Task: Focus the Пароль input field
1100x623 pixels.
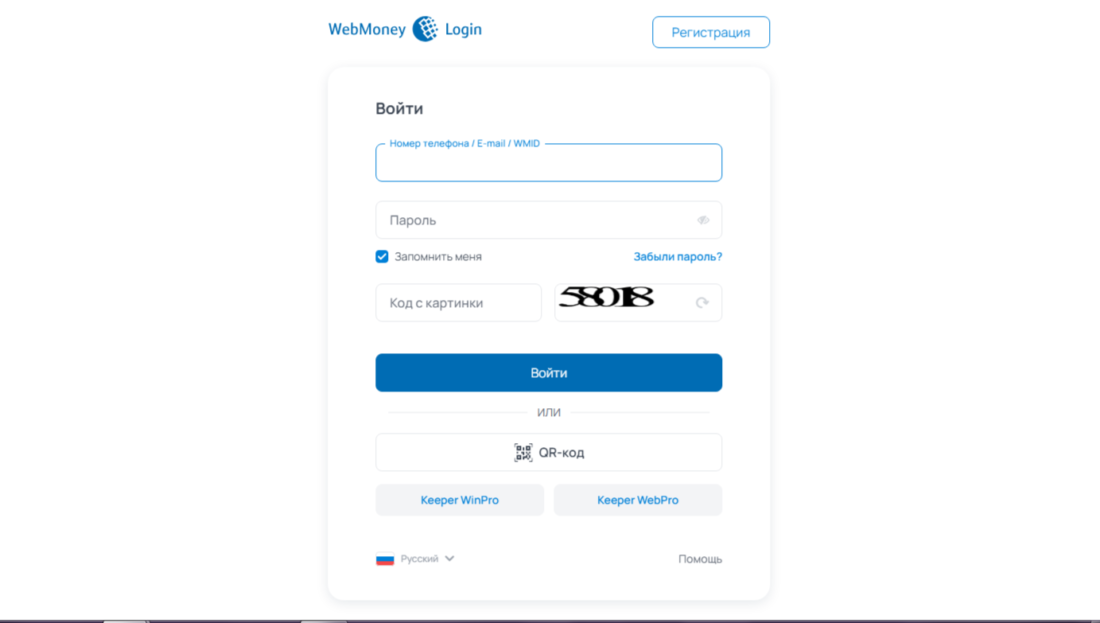Action: (x=549, y=220)
